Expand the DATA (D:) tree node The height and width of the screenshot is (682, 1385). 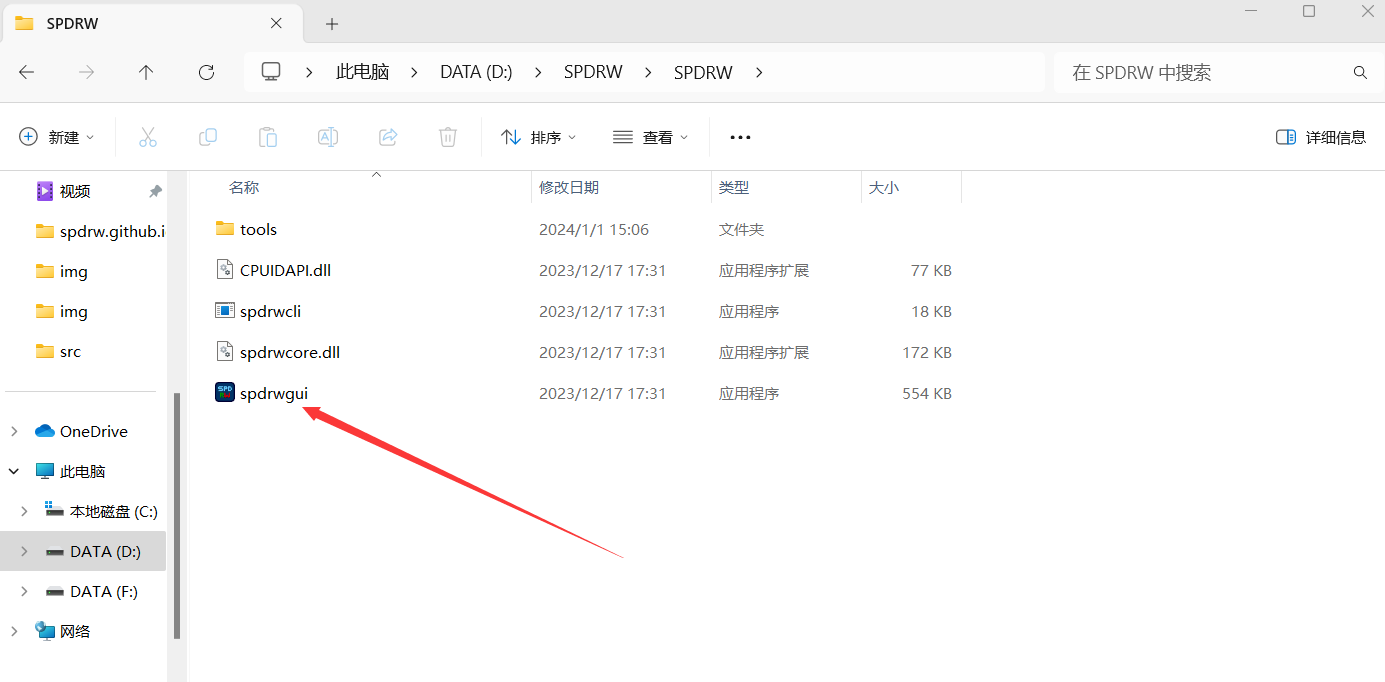(24, 551)
